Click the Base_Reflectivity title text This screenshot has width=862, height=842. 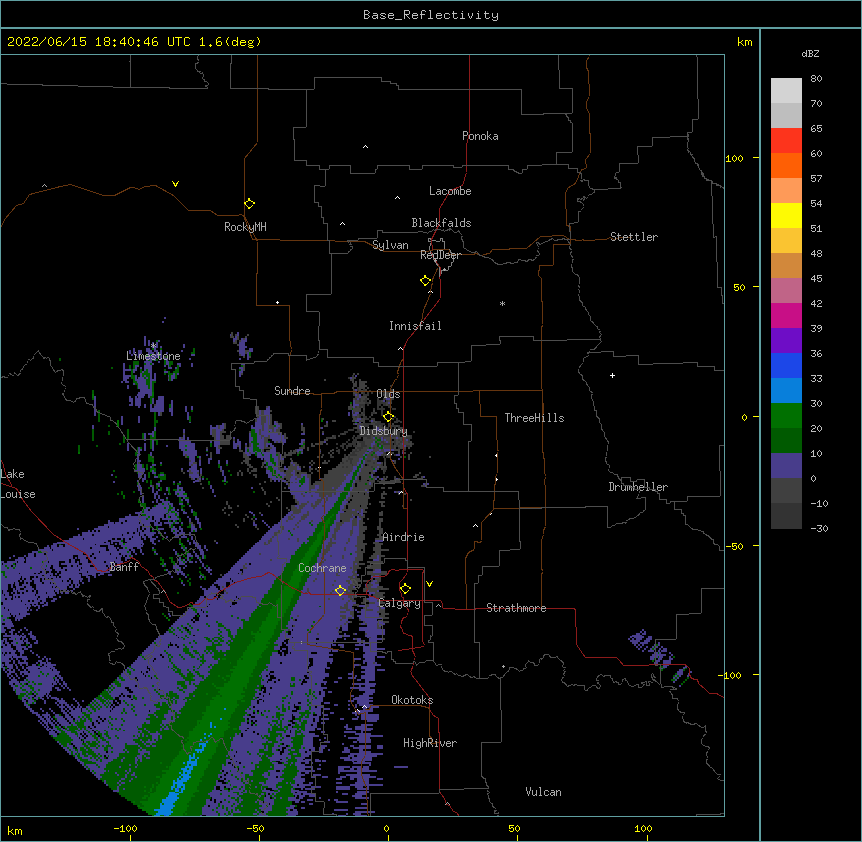tap(431, 15)
